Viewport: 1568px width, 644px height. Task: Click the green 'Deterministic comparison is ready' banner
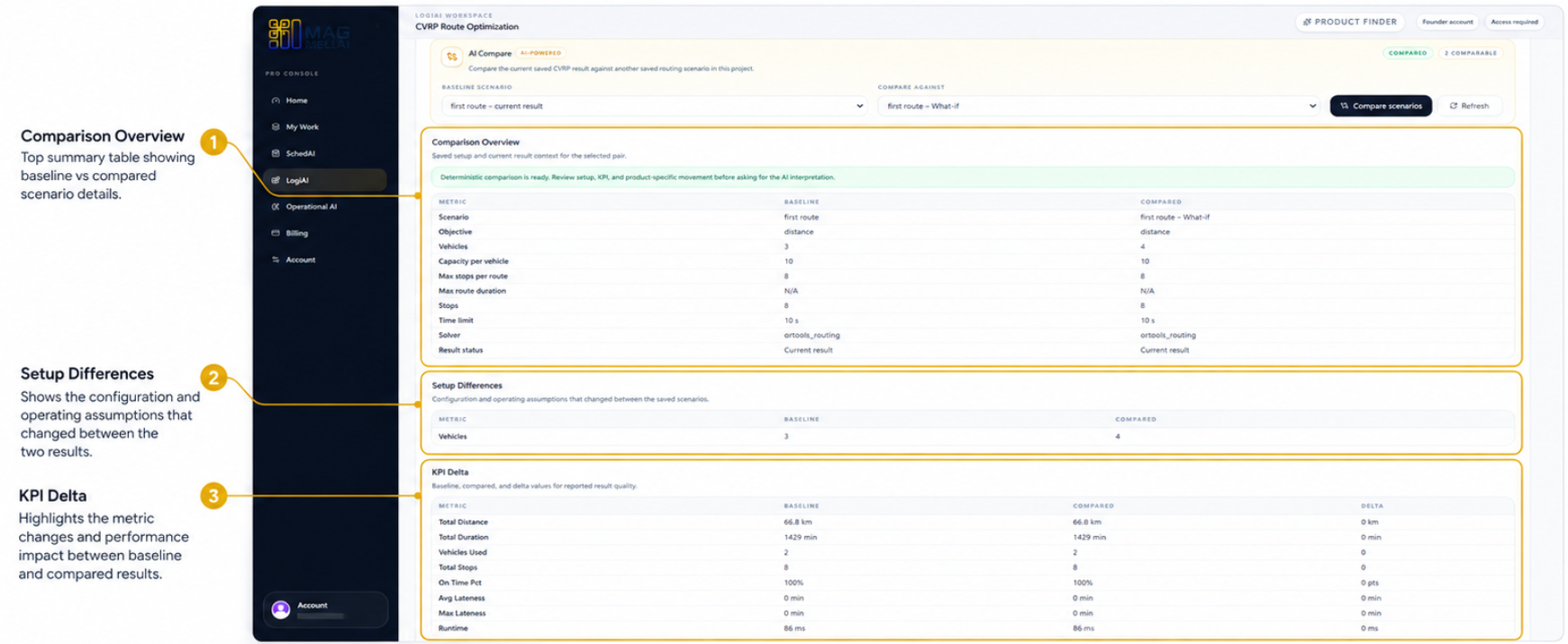tap(972, 177)
